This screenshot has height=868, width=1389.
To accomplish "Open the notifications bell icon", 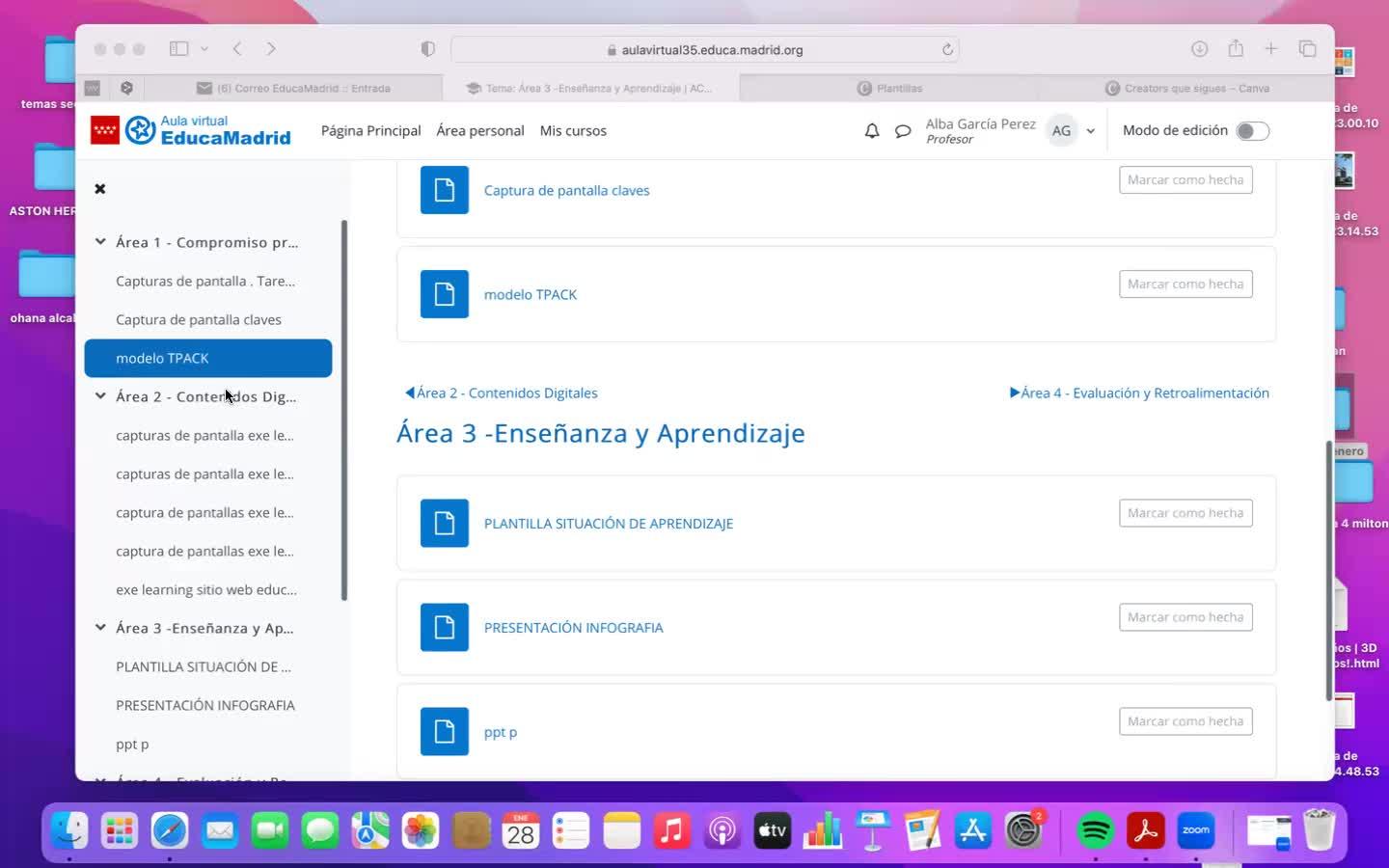I will pos(872,131).
